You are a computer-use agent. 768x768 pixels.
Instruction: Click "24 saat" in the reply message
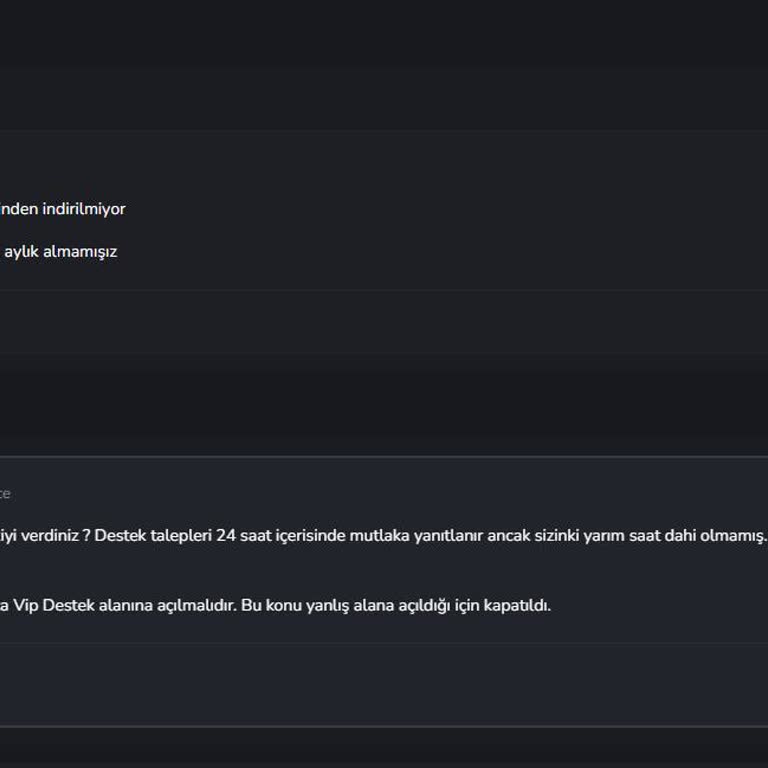(x=240, y=535)
